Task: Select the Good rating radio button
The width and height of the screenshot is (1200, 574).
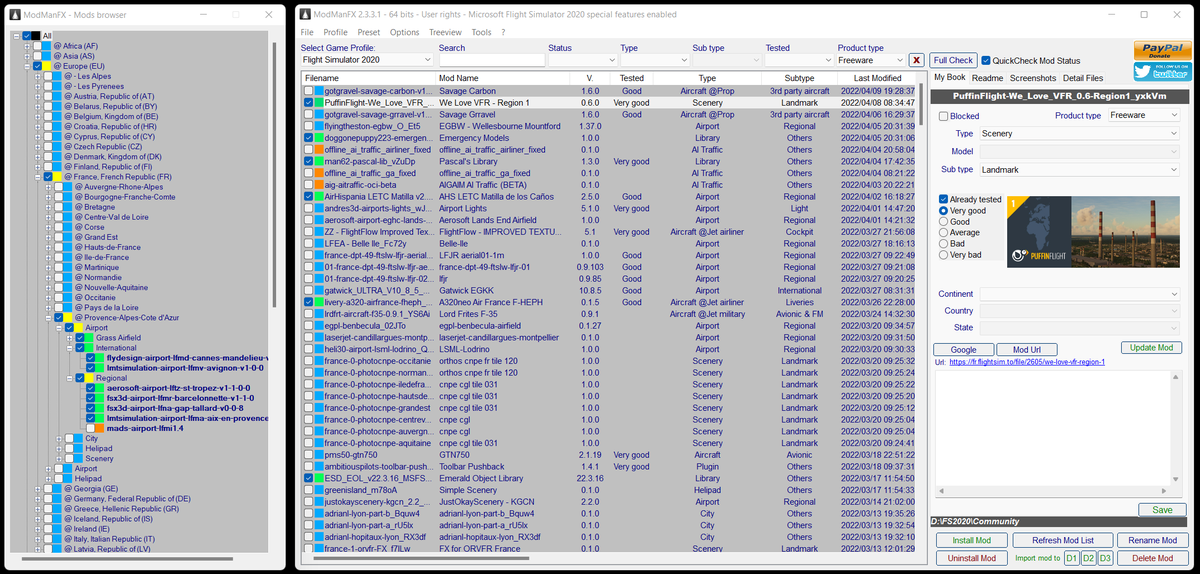Action: [x=944, y=222]
